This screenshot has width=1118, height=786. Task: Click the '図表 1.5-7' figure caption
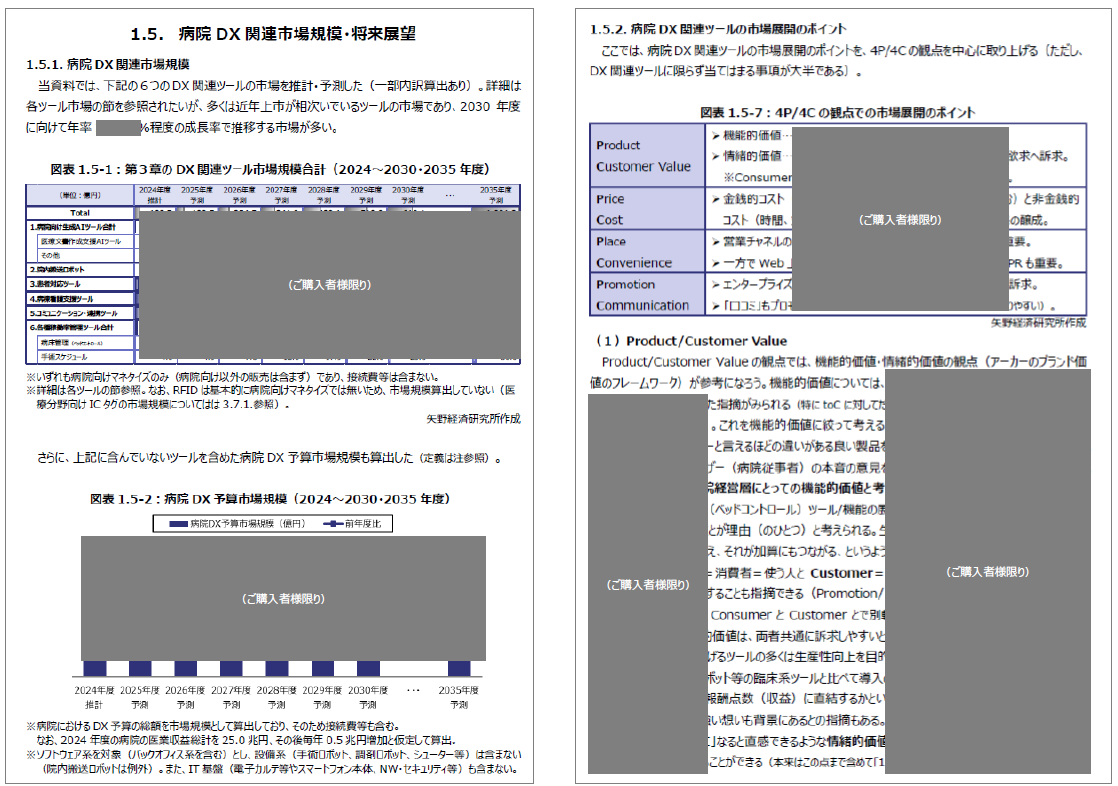(837, 112)
